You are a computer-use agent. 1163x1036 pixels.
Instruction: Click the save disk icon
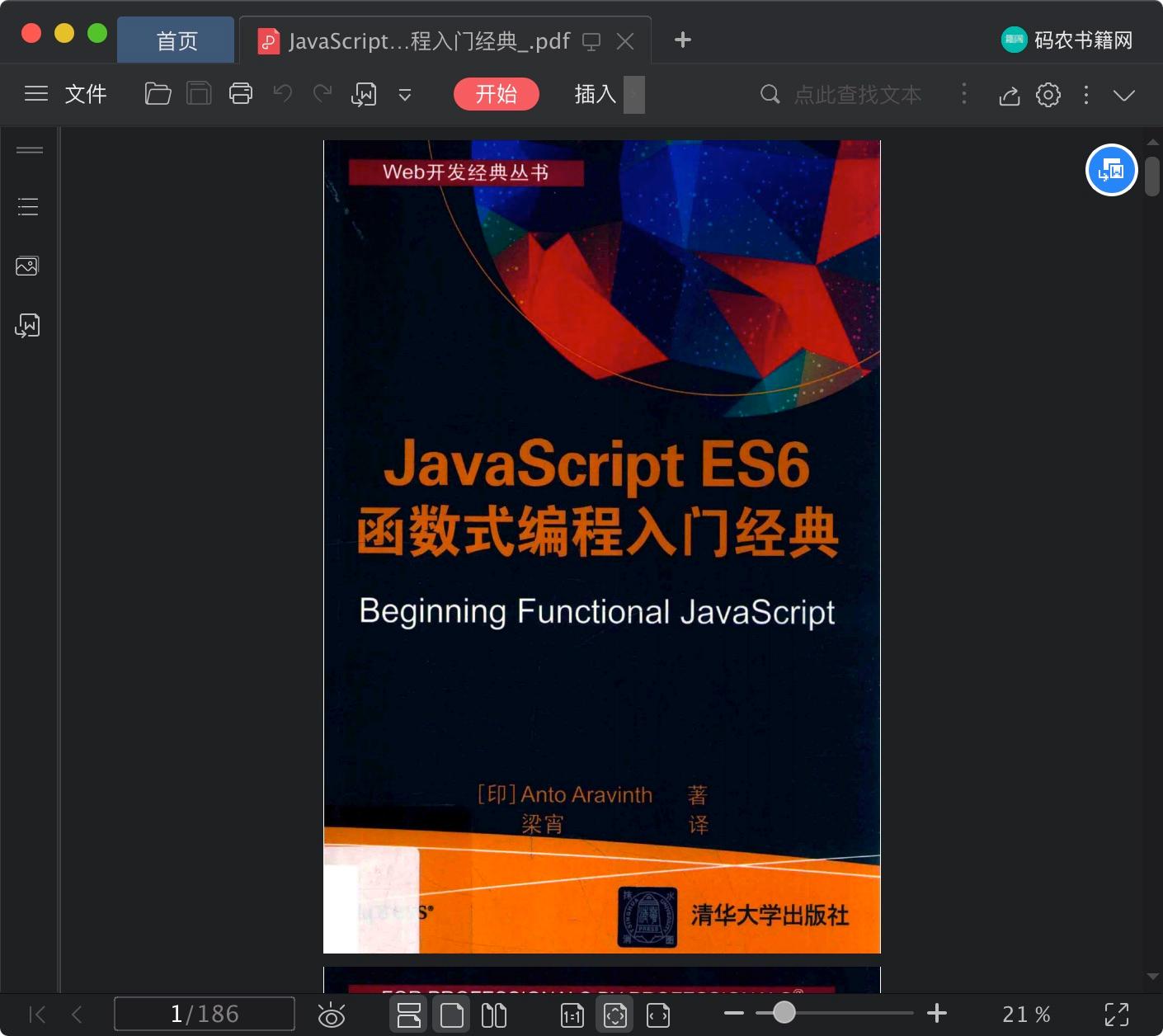click(x=199, y=94)
